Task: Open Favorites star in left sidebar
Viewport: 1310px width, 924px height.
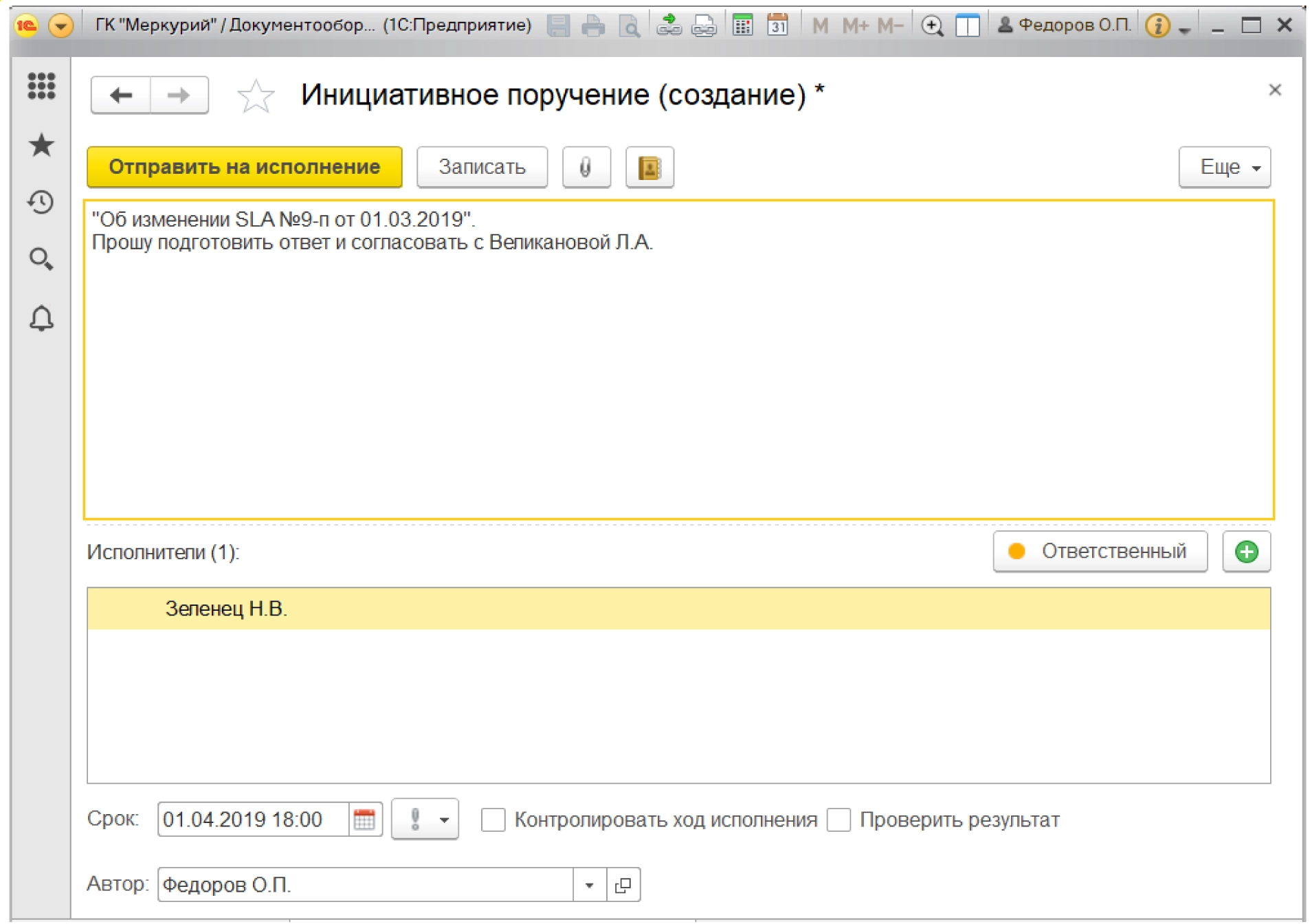Action: pyautogui.click(x=41, y=145)
